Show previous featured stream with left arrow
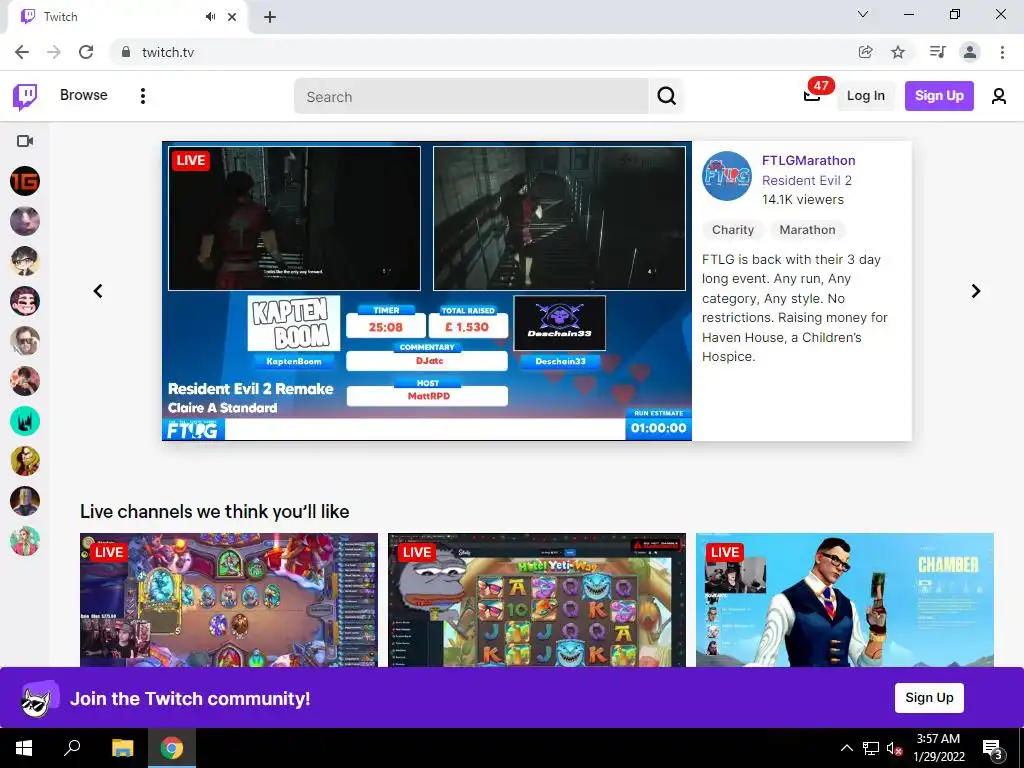 click(98, 291)
